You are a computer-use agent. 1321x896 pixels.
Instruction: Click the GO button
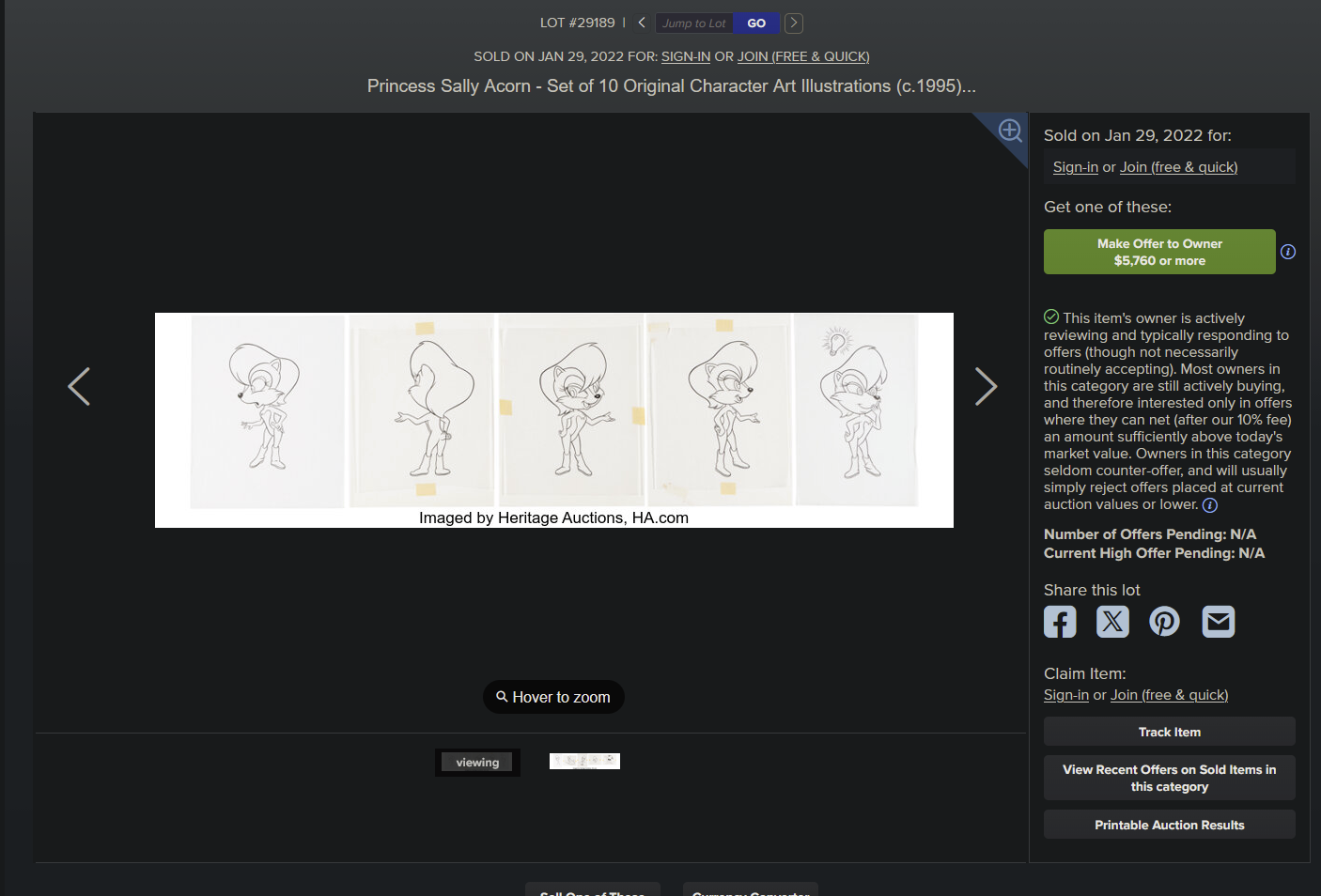coord(756,23)
